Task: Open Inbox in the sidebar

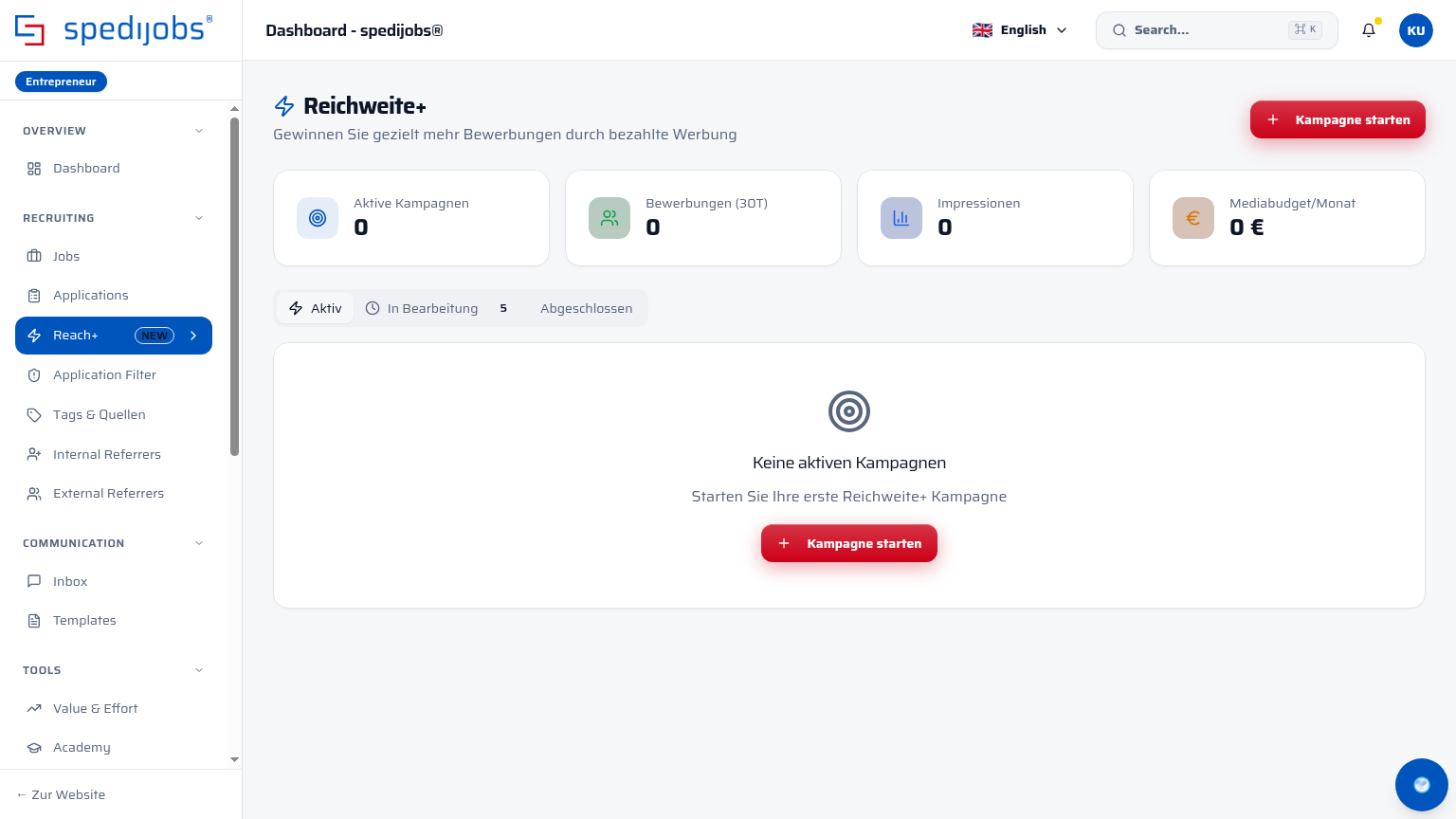Action: [114, 581]
